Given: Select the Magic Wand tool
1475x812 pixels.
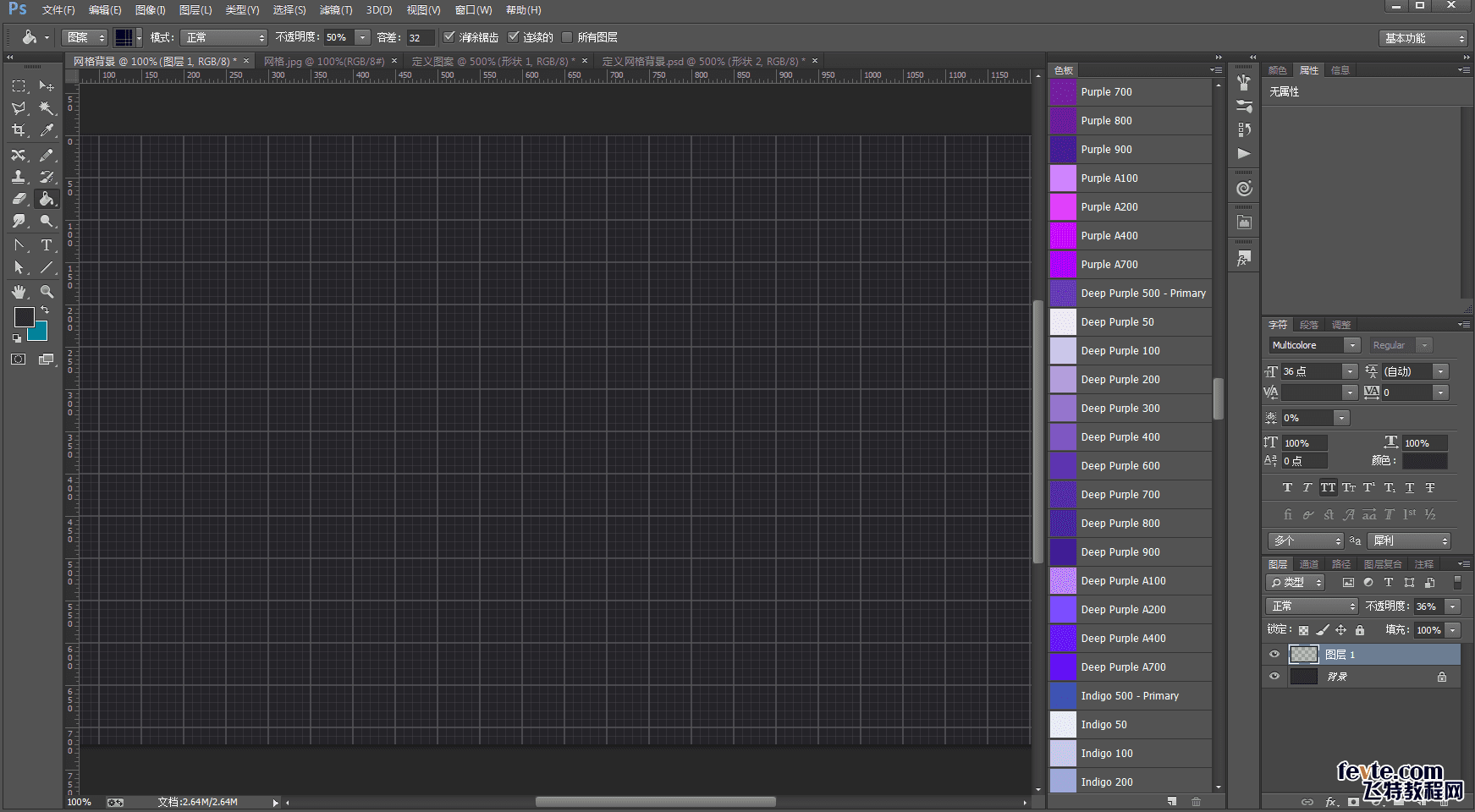Looking at the screenshot, I should (x=47, y=108).
